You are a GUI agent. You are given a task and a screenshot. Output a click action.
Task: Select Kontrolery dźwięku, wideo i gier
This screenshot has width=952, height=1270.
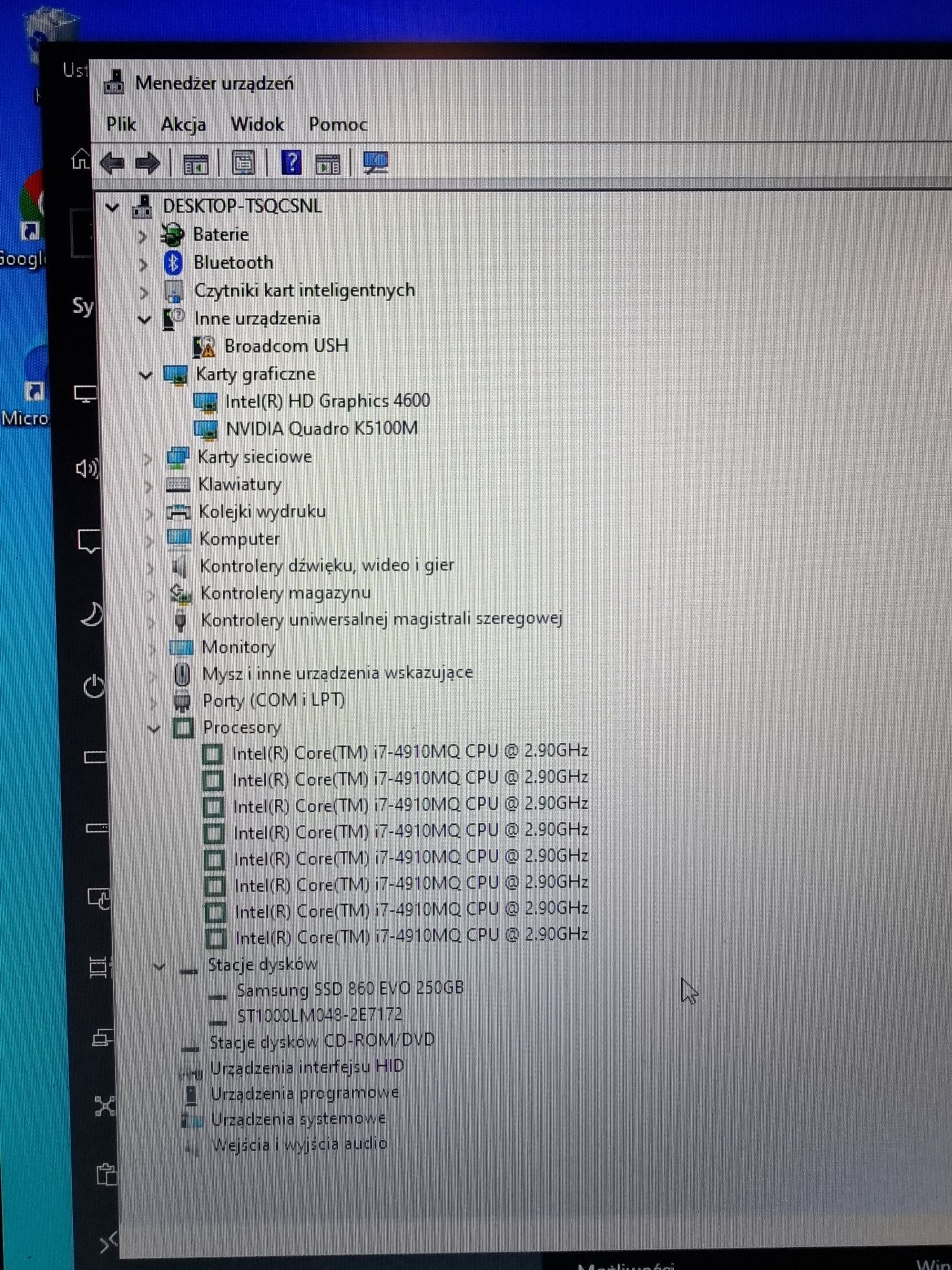coord(327,565)
